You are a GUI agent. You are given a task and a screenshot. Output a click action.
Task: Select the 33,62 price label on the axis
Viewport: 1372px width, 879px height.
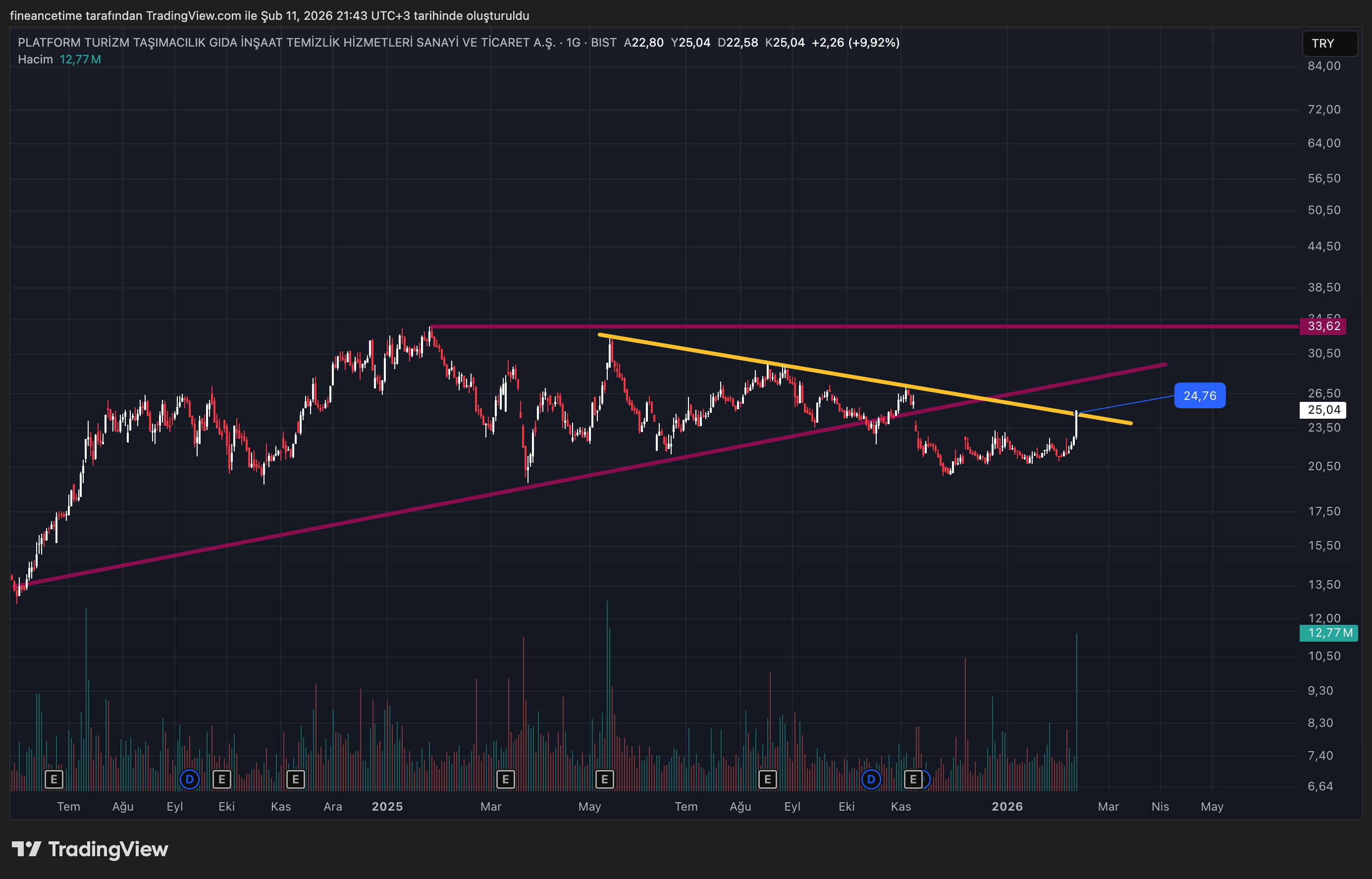click(x=1323, y=326)
